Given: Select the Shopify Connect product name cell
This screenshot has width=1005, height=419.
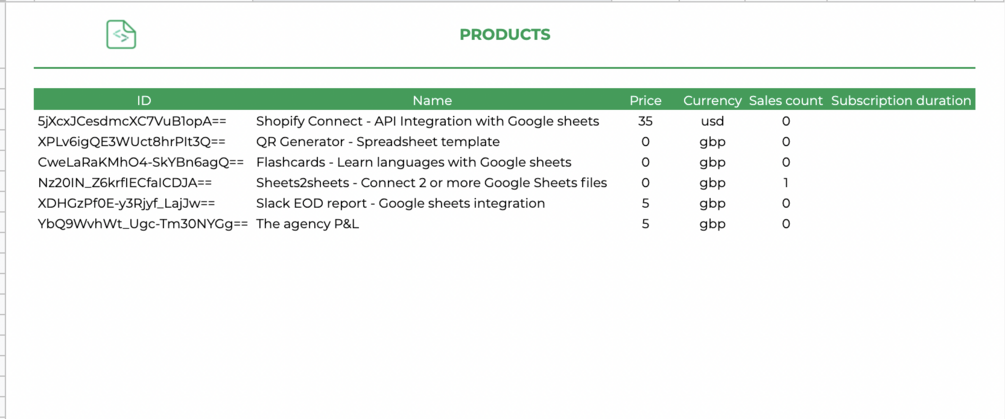Looking at the screenshot, I should click(427, 121).
